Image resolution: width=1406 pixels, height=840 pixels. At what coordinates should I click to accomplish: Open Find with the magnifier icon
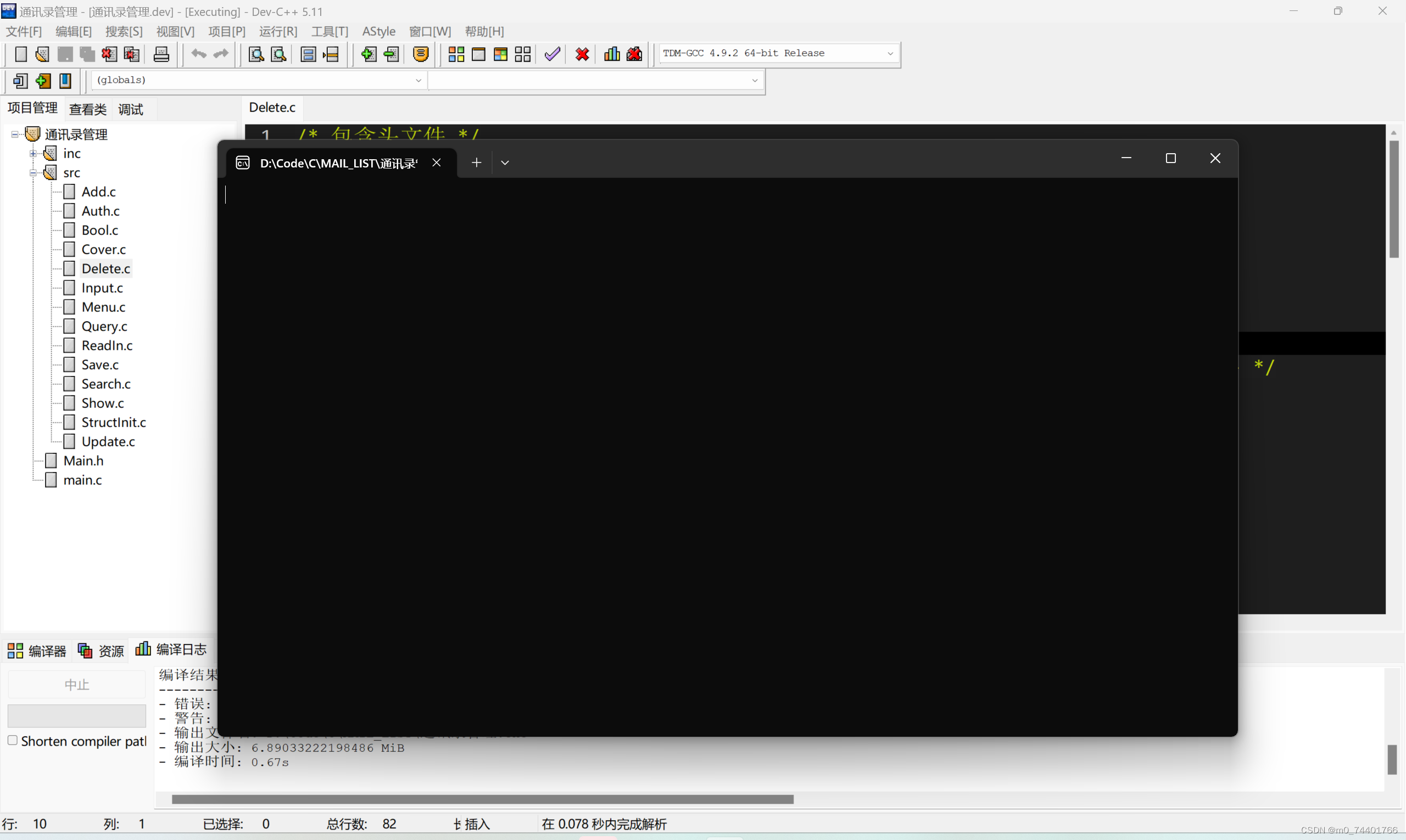pos(255,54)
